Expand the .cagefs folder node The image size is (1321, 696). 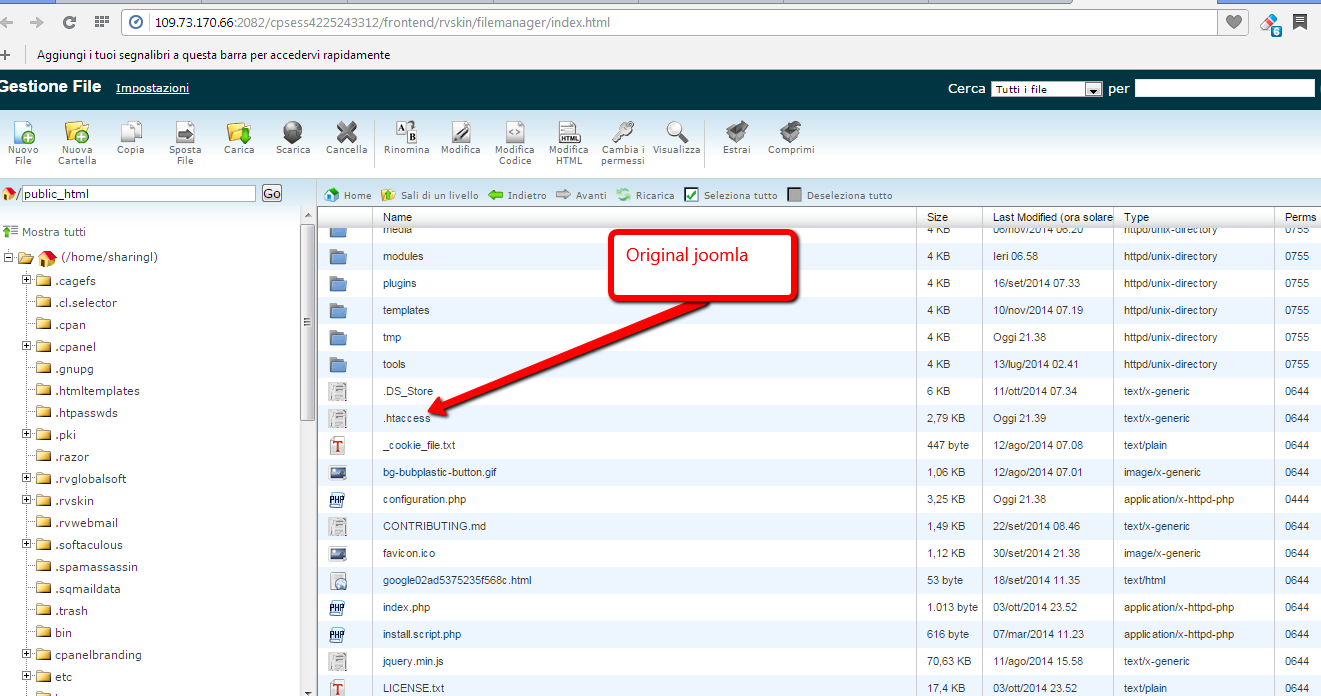pyautogui.click(x=27, y=281)
